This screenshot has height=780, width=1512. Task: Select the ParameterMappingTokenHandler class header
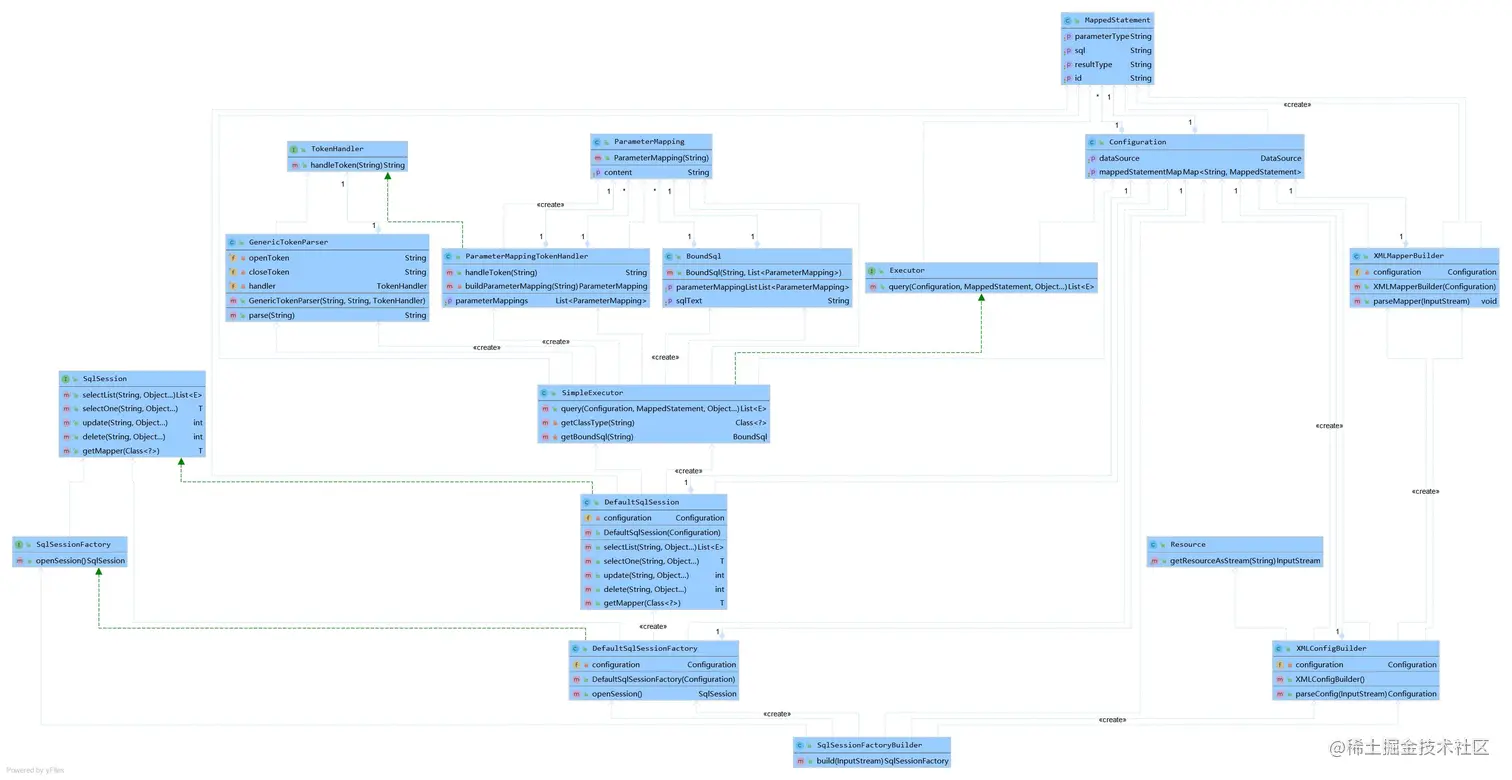click(x=545, y=256)
